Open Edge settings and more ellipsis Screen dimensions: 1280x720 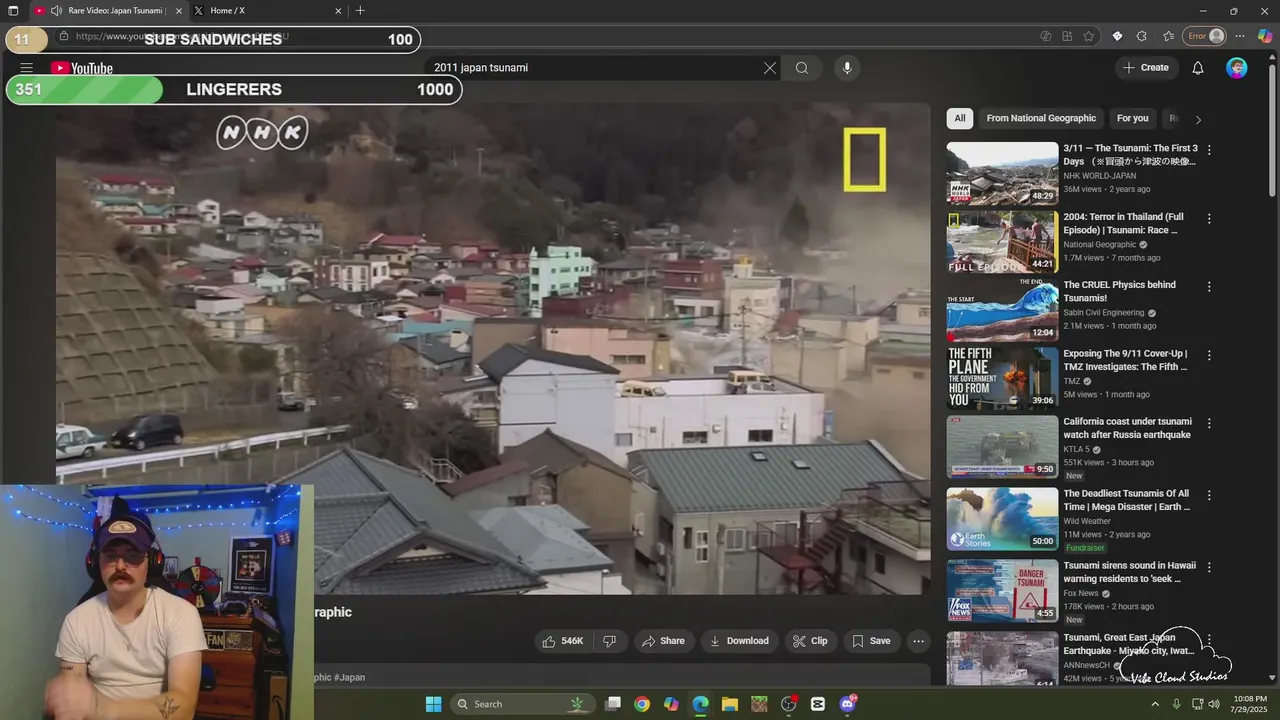pyautogui.click(x=1241, y=36)
